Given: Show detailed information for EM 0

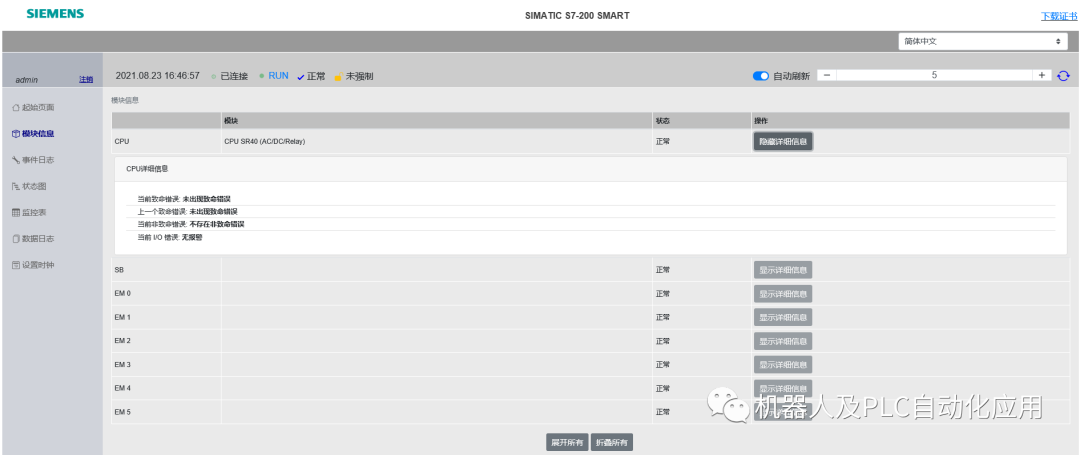Looking at the screenshot, I should click(783, 294).
